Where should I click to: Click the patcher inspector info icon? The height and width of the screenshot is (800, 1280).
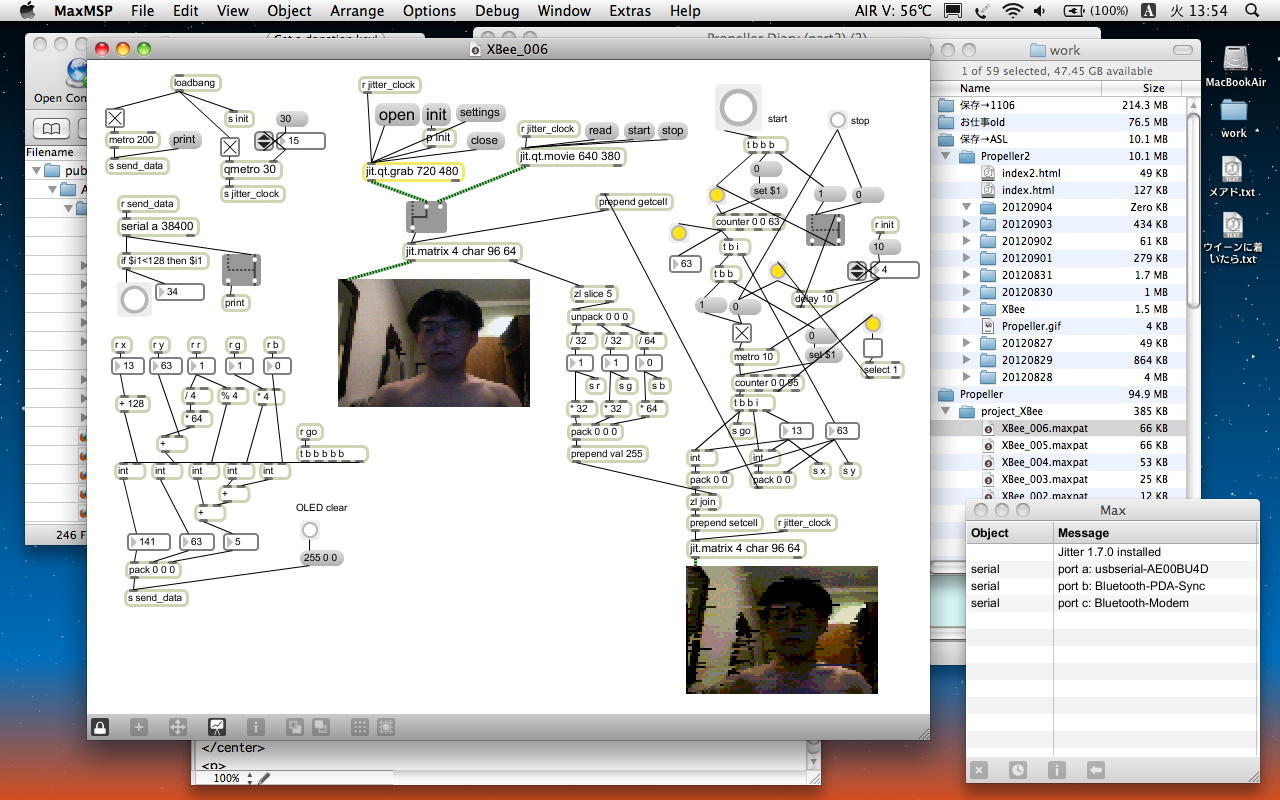pyautogui.click(x=255, y=728)
